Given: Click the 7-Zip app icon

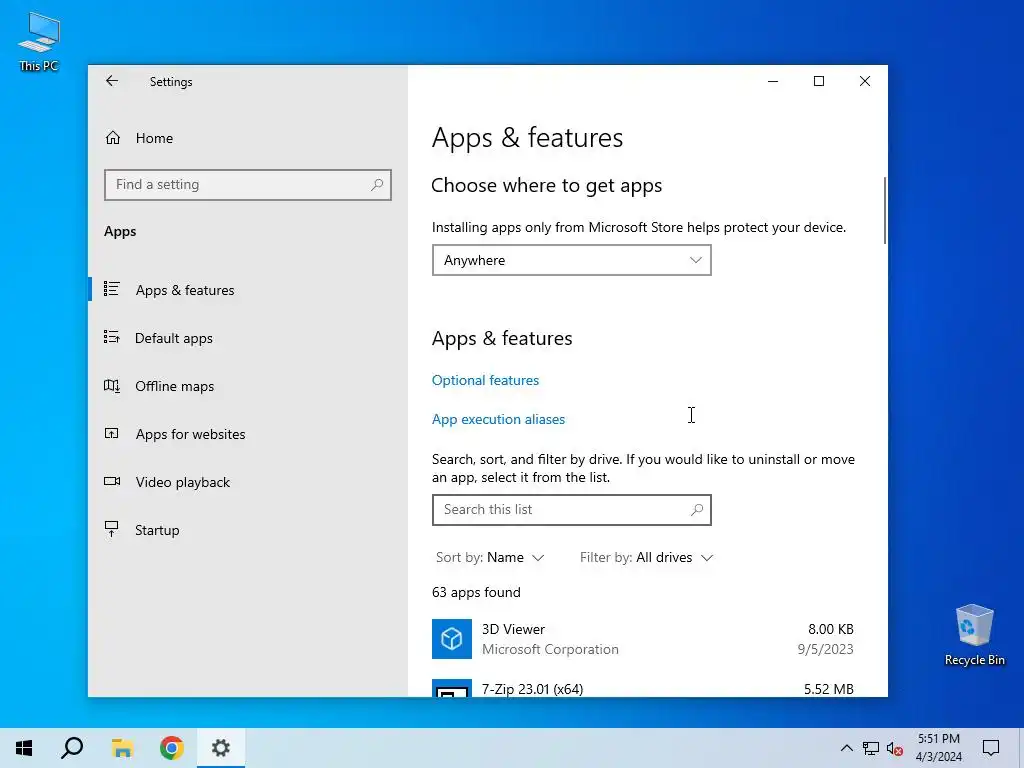Looking at the screenshot, I should 452,688.
